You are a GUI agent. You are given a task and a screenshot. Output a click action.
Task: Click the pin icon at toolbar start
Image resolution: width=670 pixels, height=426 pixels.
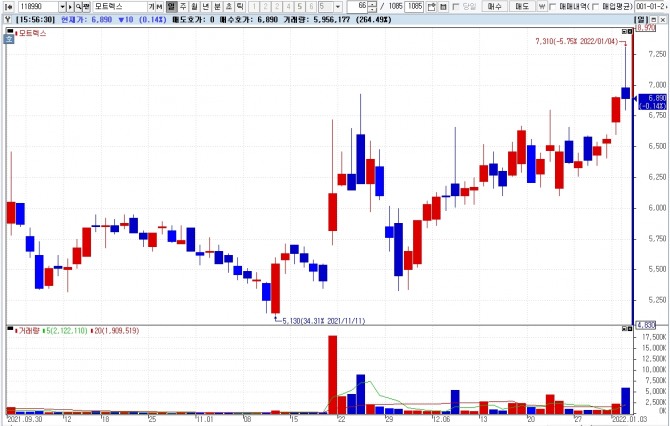click(x=9, y=7)
